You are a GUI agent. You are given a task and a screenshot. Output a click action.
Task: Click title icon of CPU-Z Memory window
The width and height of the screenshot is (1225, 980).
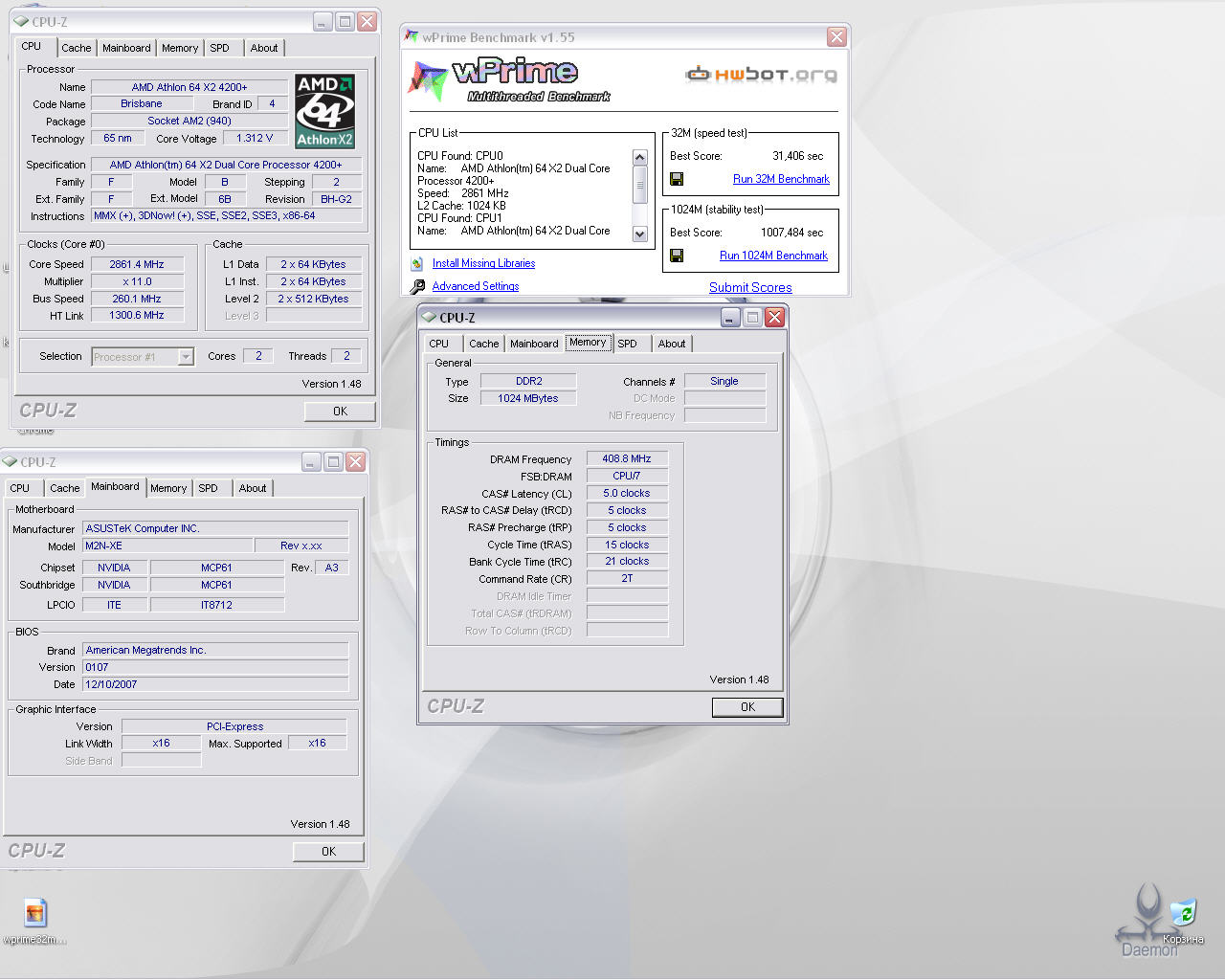point(429,317)
